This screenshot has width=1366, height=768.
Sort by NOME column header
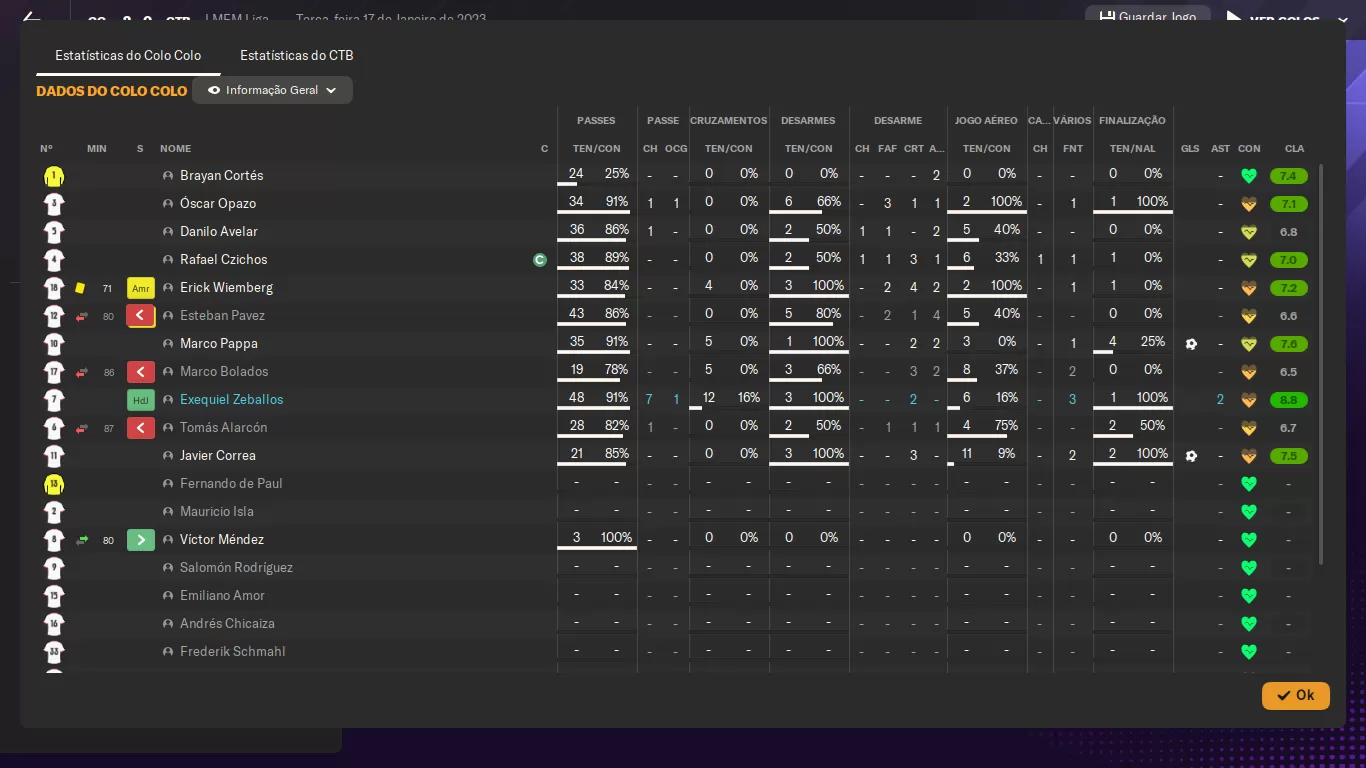tap(175, 149)
